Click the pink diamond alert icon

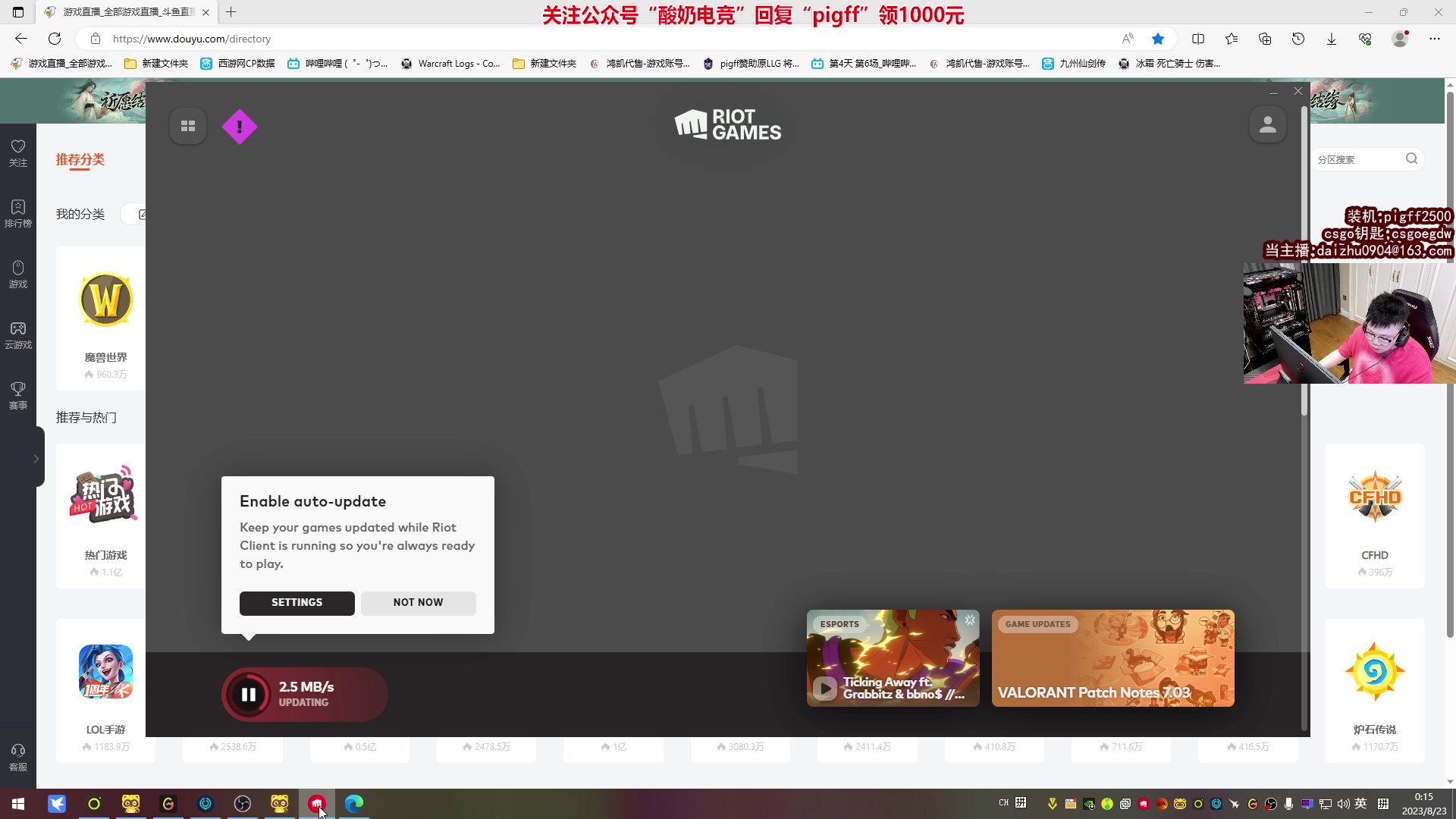pos(240,127)
